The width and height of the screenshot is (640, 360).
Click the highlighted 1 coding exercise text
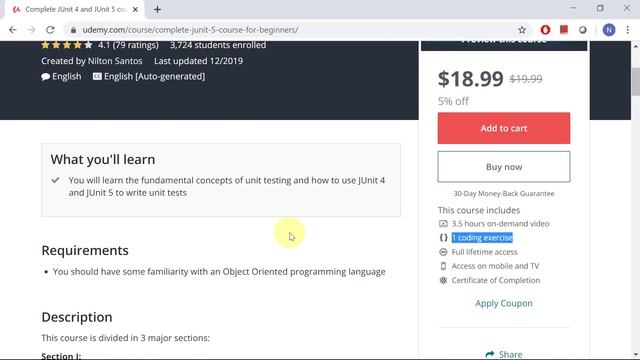pos(482,238)
